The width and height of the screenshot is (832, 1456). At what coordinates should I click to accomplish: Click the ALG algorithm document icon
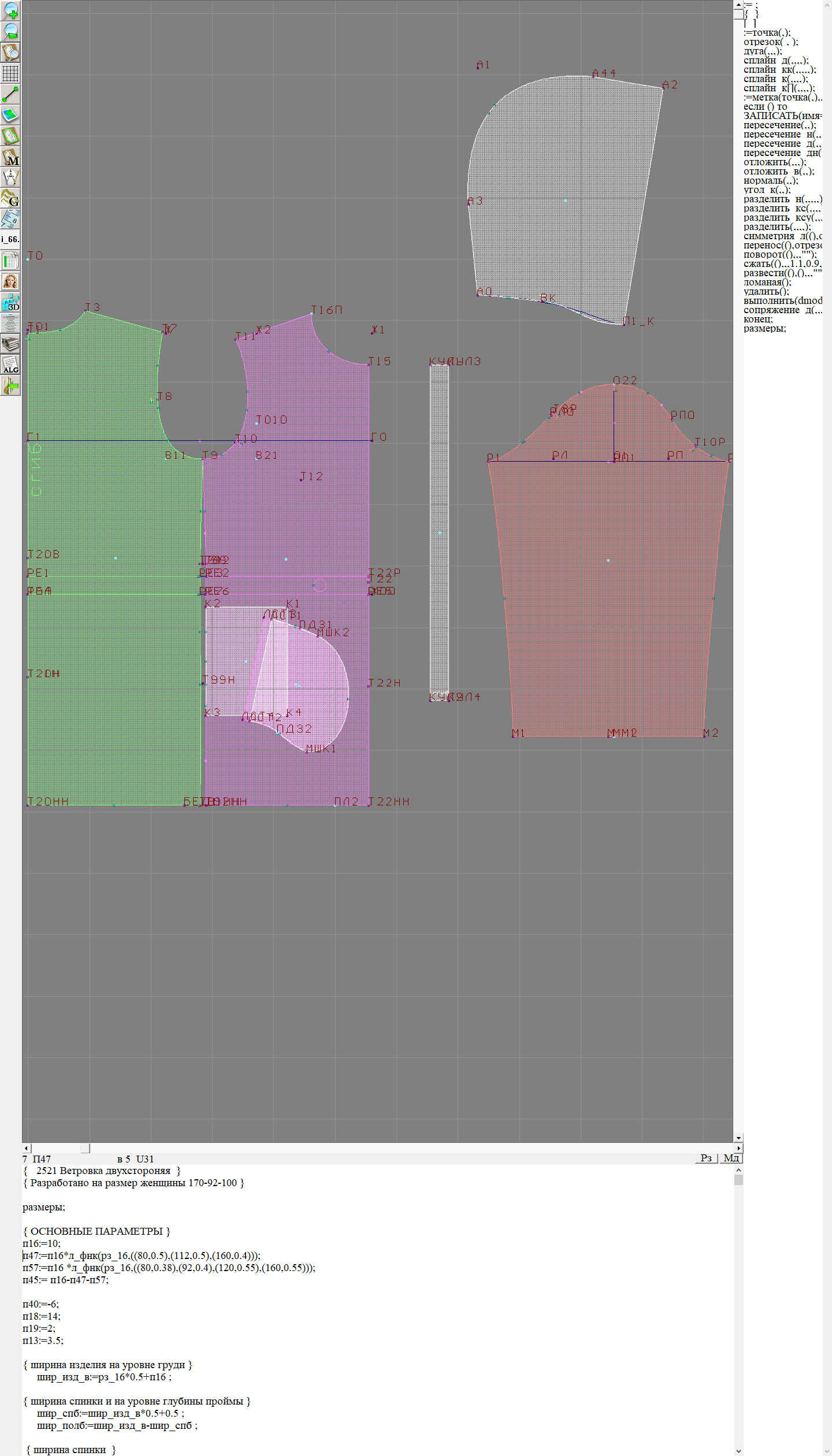10,365
